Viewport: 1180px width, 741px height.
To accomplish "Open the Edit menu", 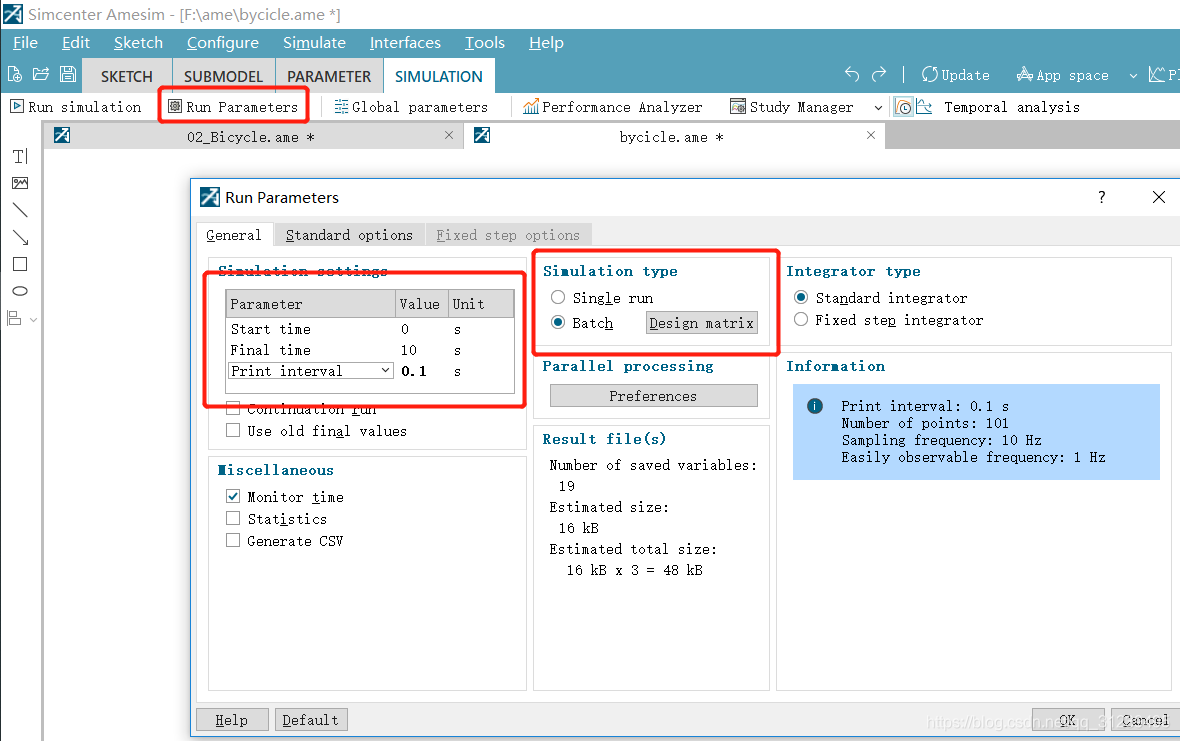I will click(76, 43).
